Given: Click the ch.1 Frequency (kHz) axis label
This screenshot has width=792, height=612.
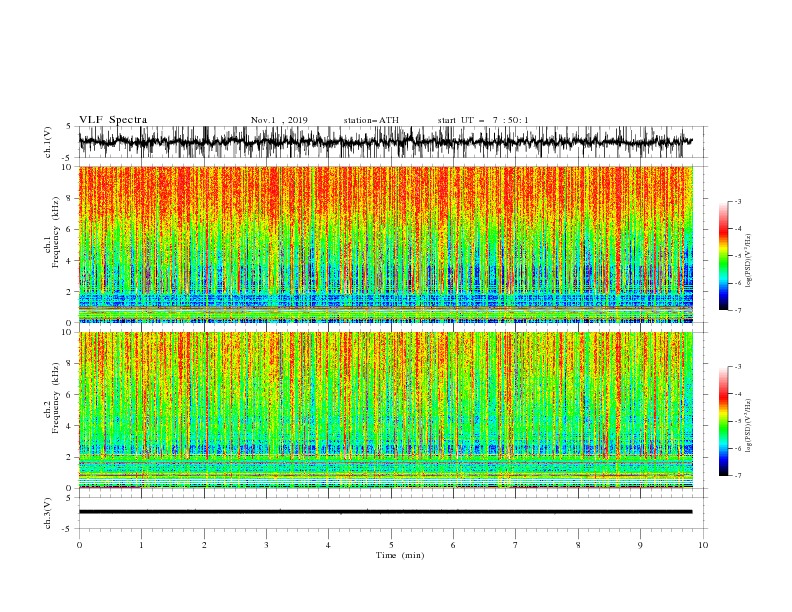Looking at the screenshot, I should pyautogui.click(x=56, y=232).
